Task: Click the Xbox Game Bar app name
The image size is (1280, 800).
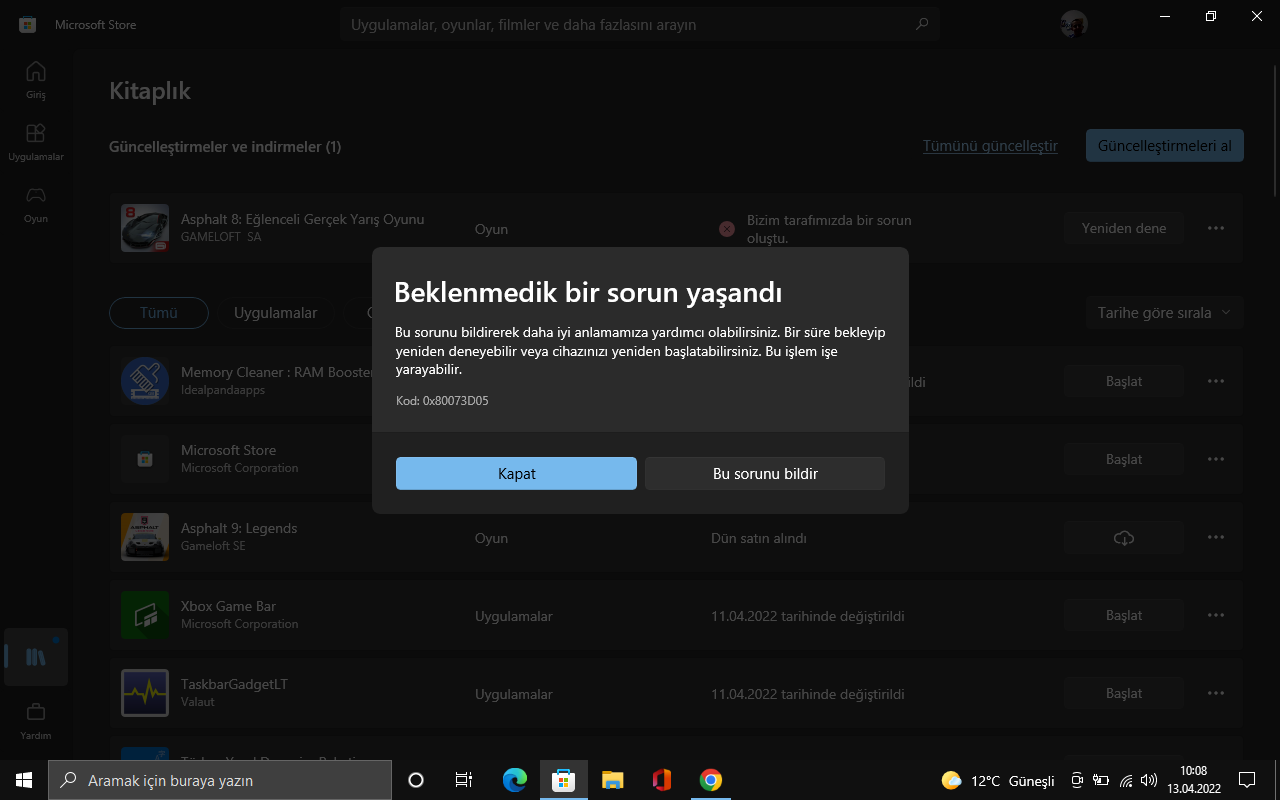Action: point(228,606)
